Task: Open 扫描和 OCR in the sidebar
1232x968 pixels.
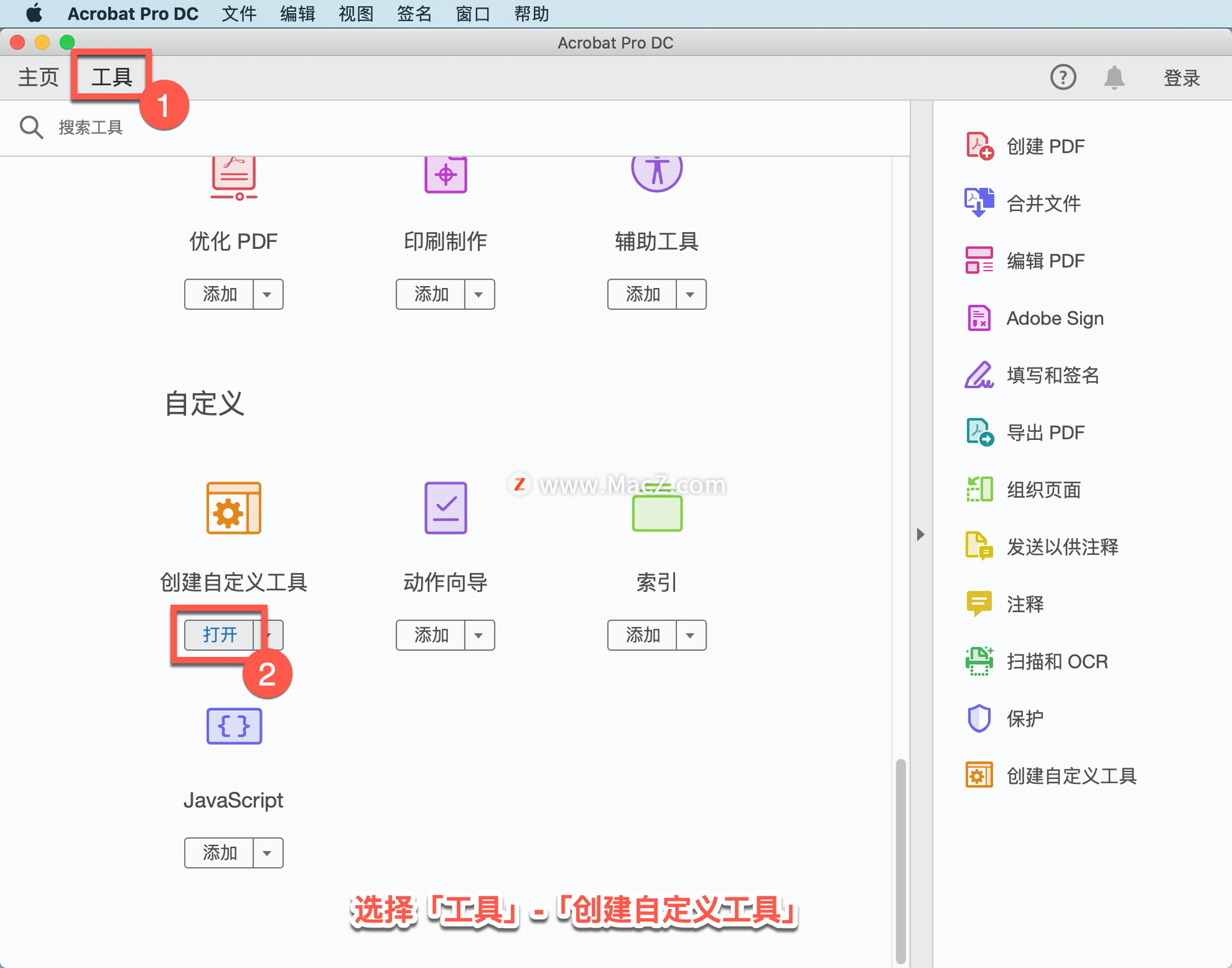Action: [x=1036, y=661]
